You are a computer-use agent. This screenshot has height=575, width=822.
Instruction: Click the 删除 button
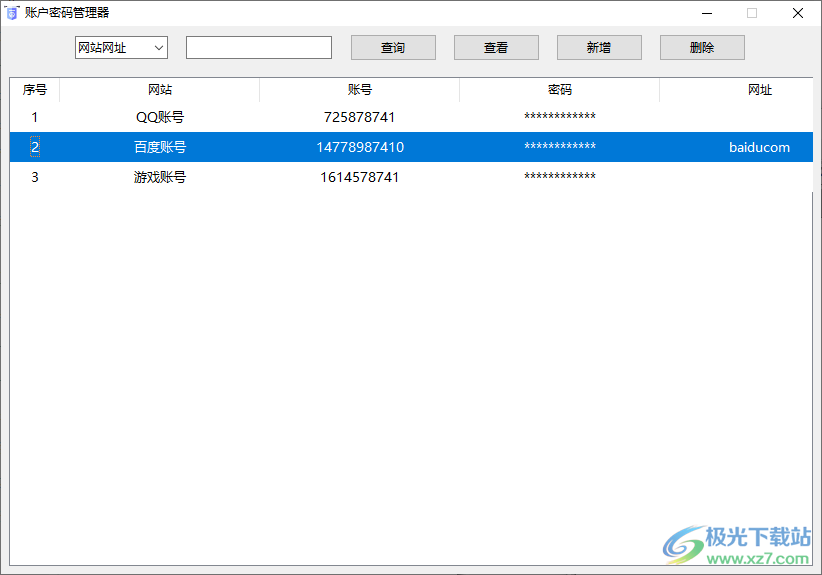(x=702, y=48)
